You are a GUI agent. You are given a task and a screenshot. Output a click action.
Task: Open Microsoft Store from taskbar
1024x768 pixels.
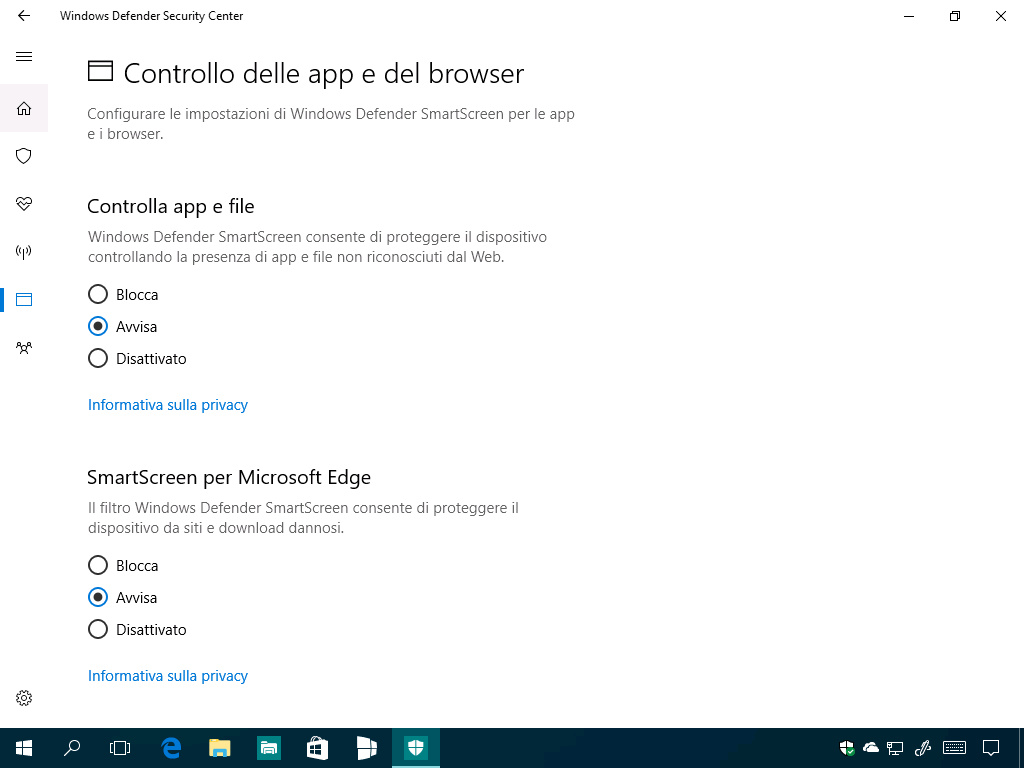tap(317, 748)
